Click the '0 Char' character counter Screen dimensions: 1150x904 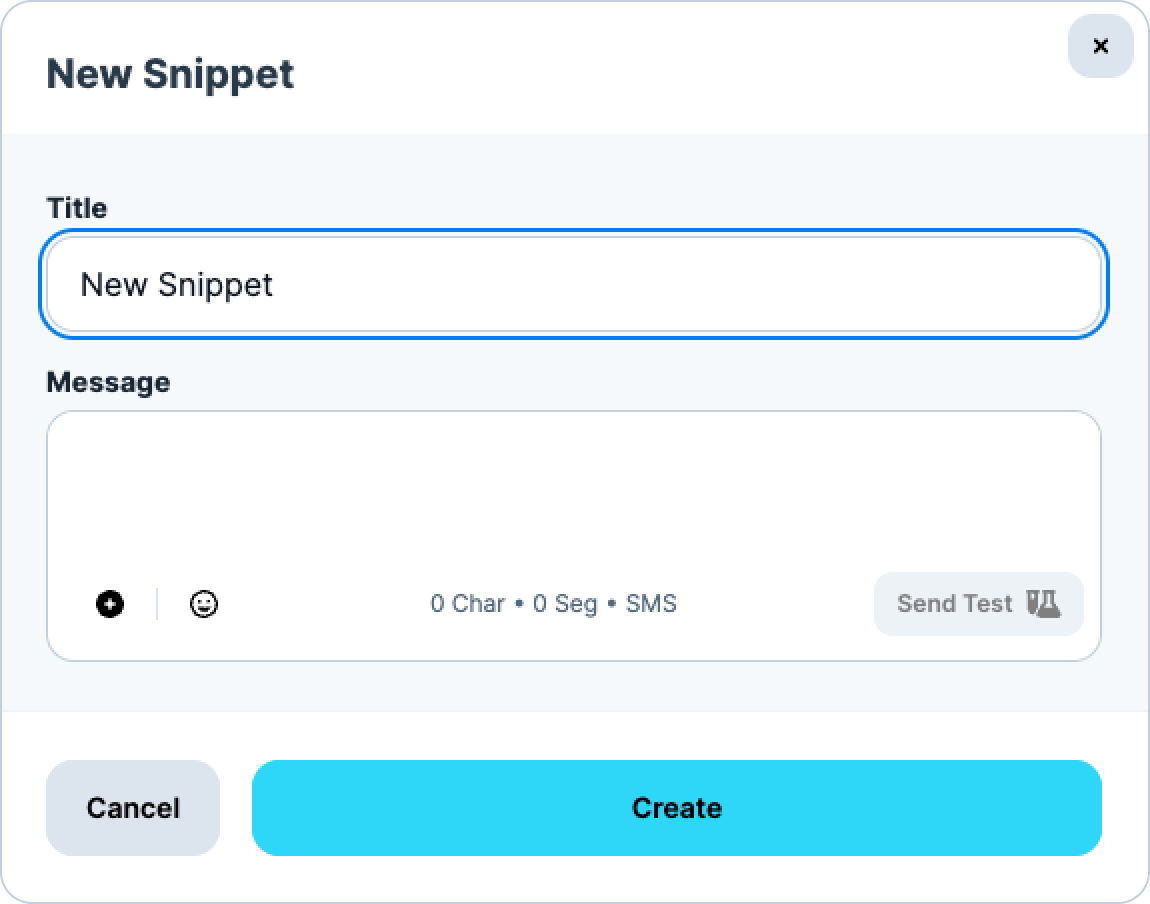pos(468,603)
